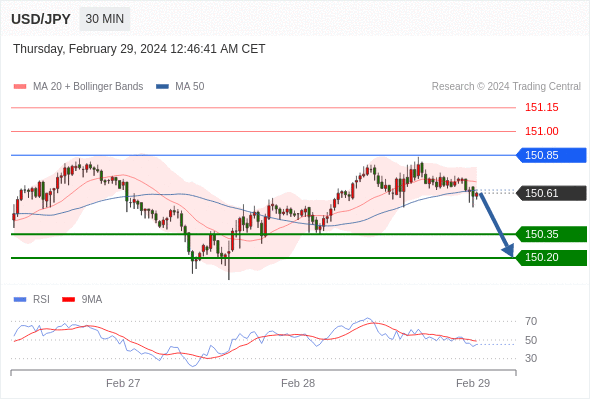This screenshot has width=590, height=400.
Task: Click the RSI 50 axis value
Action: click(x=531, y=340)
